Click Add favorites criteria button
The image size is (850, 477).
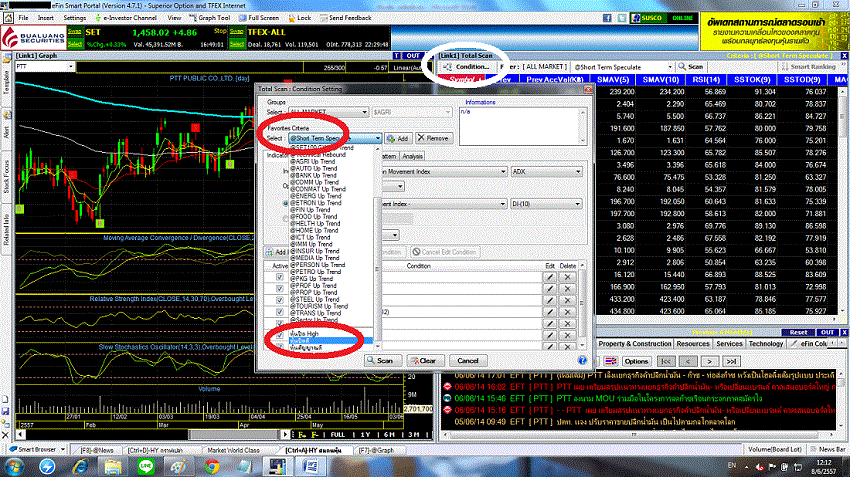pos(398,139)
